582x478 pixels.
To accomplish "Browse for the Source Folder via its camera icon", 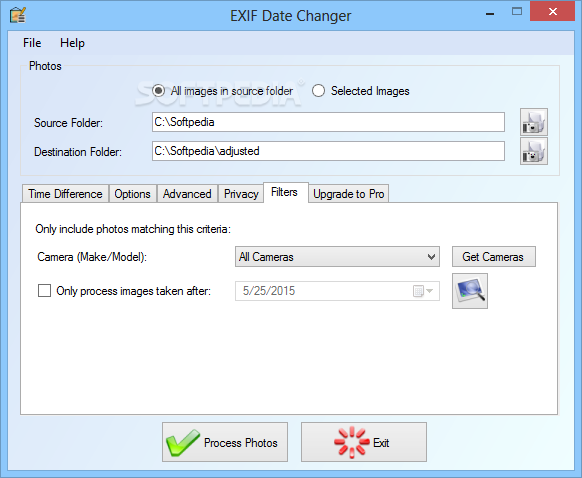I will (533, 122).
